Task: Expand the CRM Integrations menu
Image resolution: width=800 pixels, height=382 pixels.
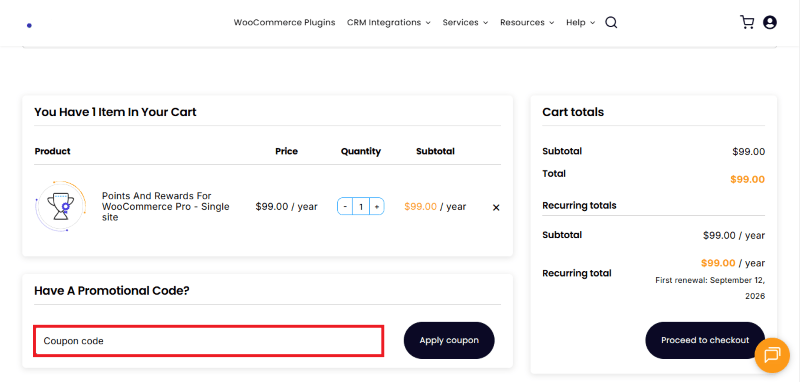Action: point(389,22)
